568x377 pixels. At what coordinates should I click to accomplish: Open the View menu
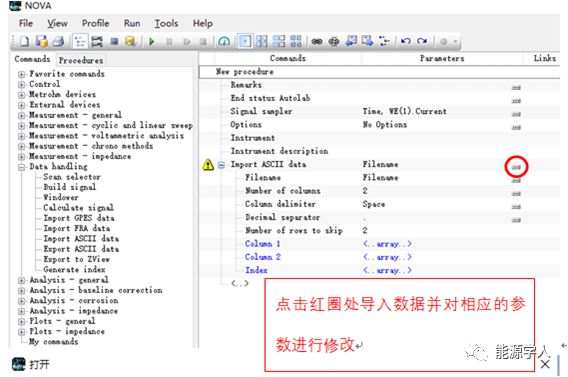coord(58,24)
